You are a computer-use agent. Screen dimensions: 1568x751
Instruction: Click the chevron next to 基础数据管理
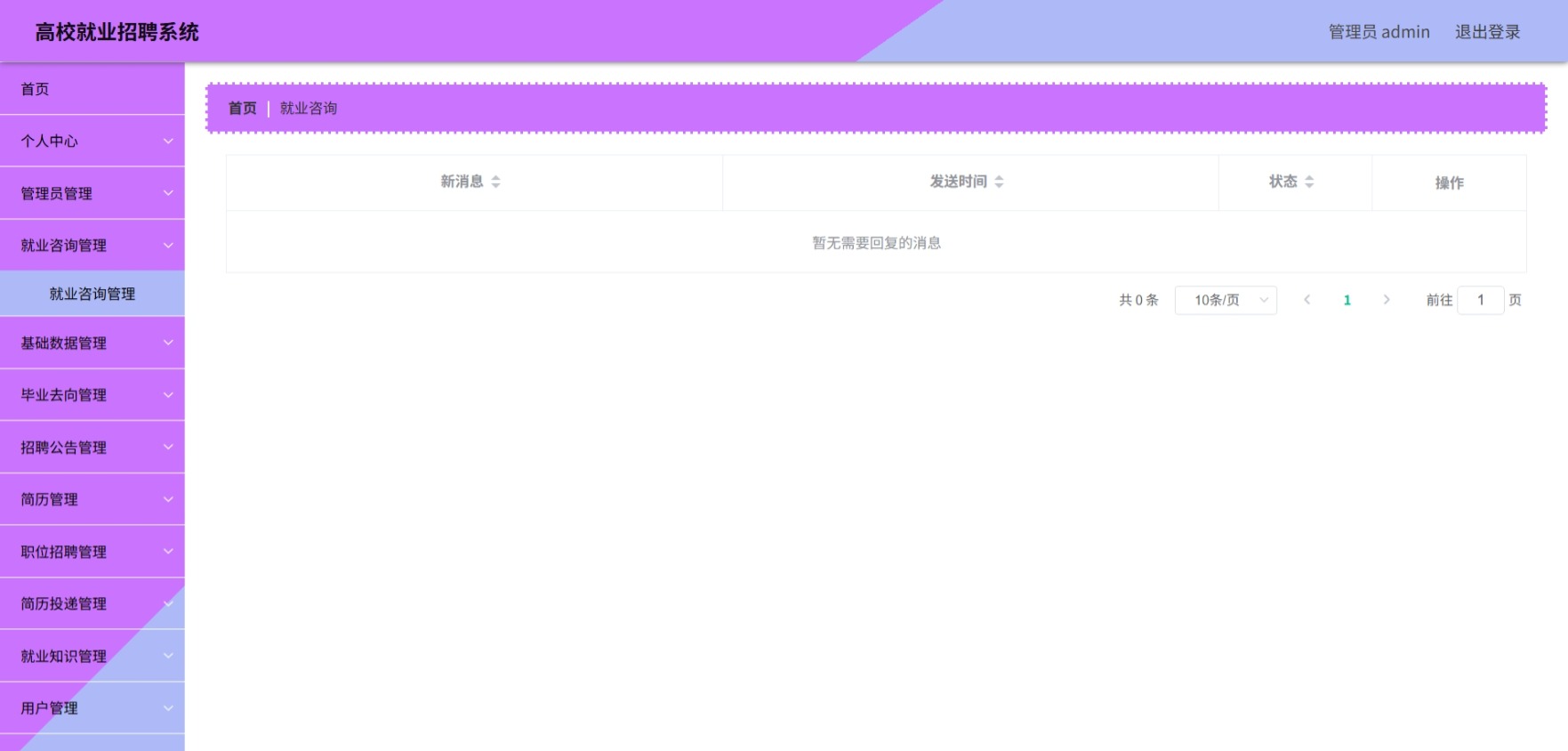(x=168, y=343)
